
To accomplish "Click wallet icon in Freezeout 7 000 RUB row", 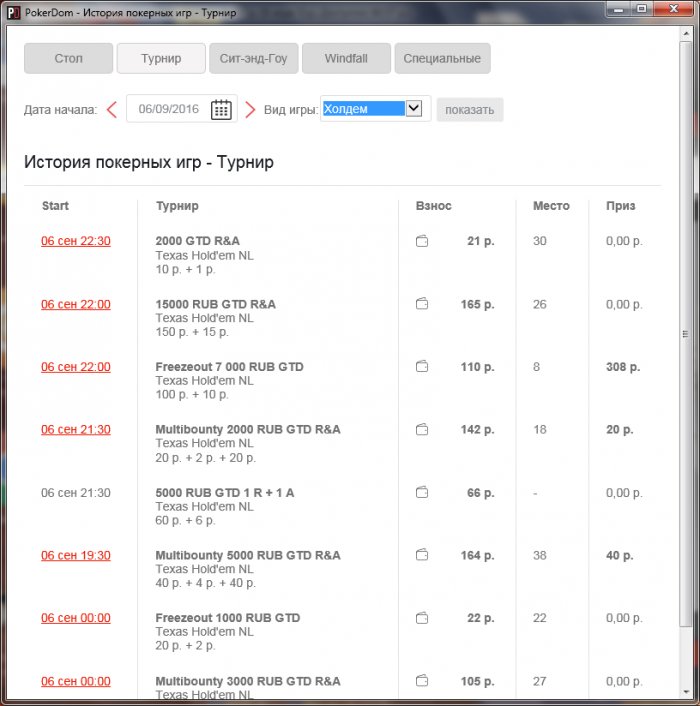I will point(422,367).
